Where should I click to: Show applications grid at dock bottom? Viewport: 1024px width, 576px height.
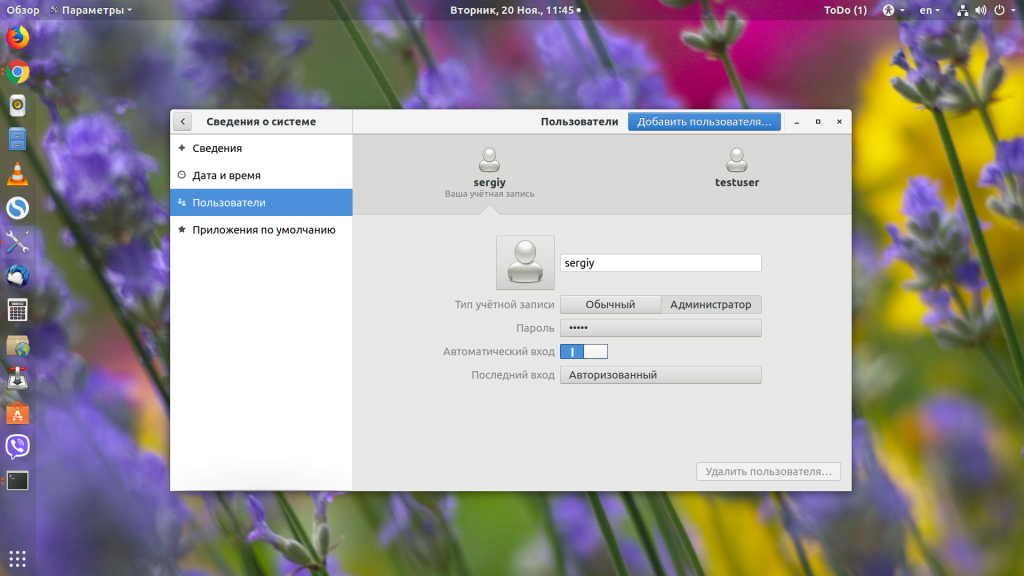tap(18, 559)
